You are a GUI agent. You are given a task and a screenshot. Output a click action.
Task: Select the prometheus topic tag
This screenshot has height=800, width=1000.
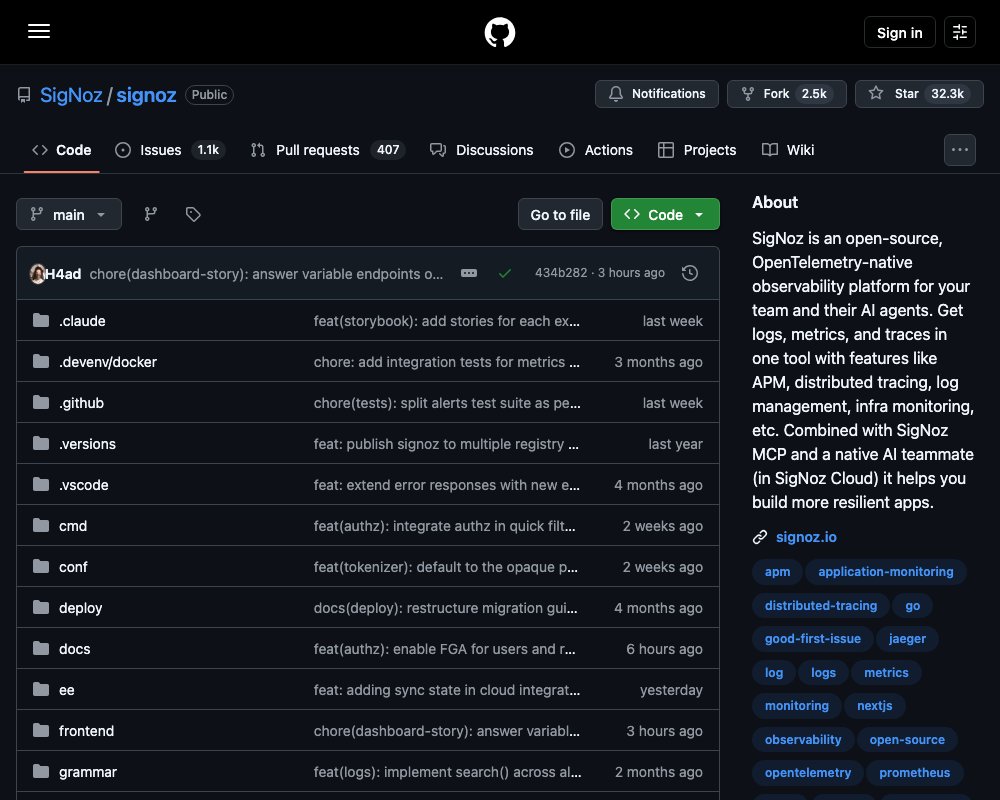coord(915,773)
